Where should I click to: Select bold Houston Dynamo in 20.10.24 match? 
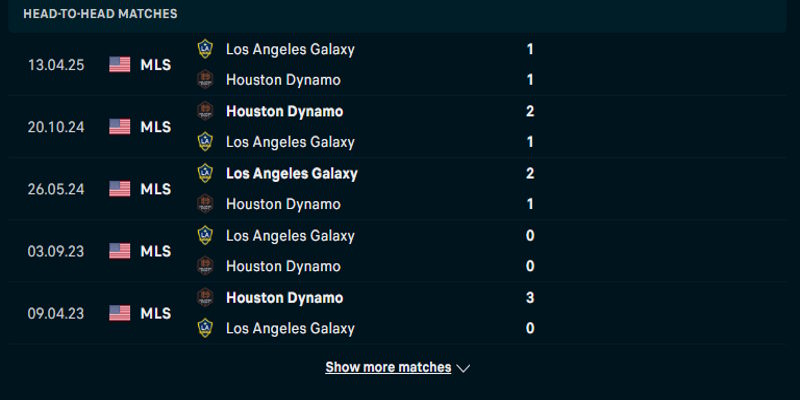[x=284, y=111]
